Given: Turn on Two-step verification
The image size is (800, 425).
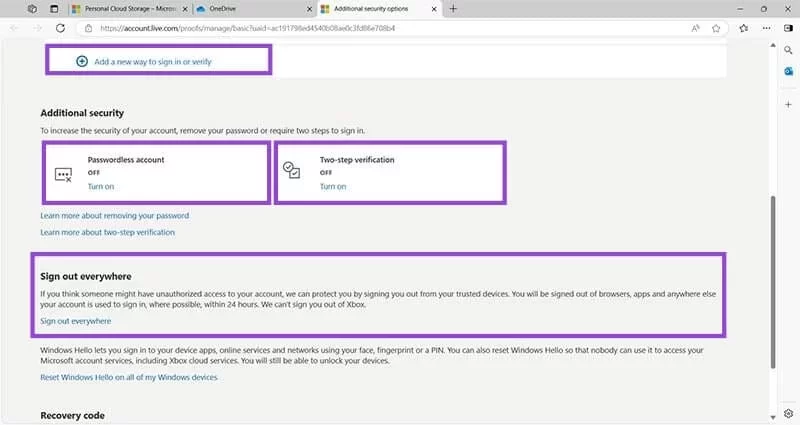Looking at the screenshot, I should [x=333, y=187].
